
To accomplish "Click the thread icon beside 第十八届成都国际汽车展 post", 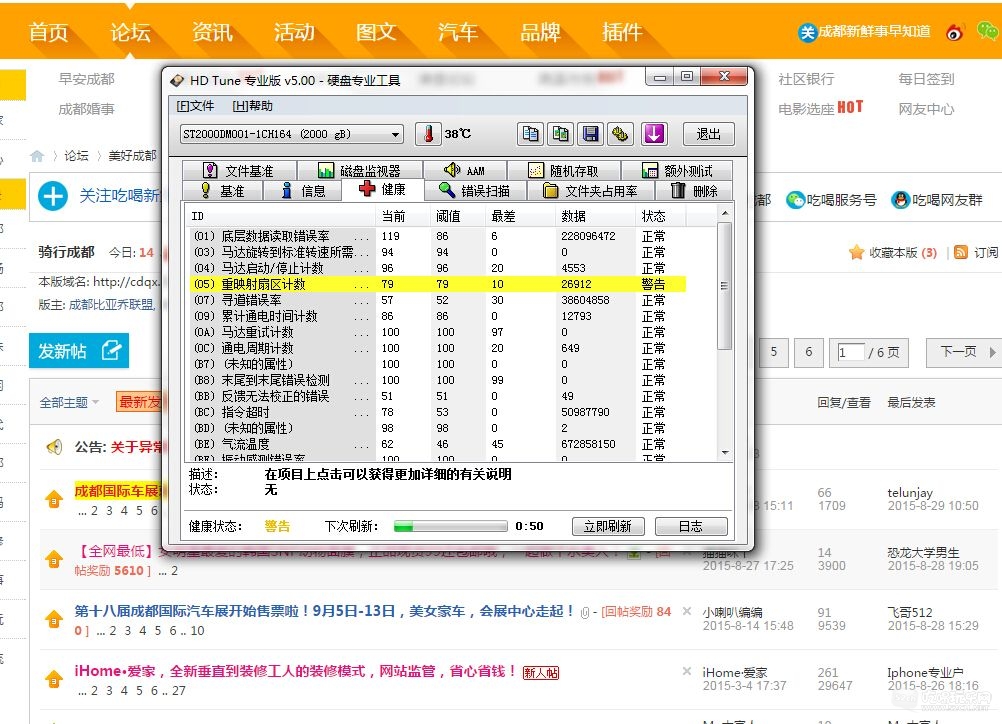I will (54, 619).
